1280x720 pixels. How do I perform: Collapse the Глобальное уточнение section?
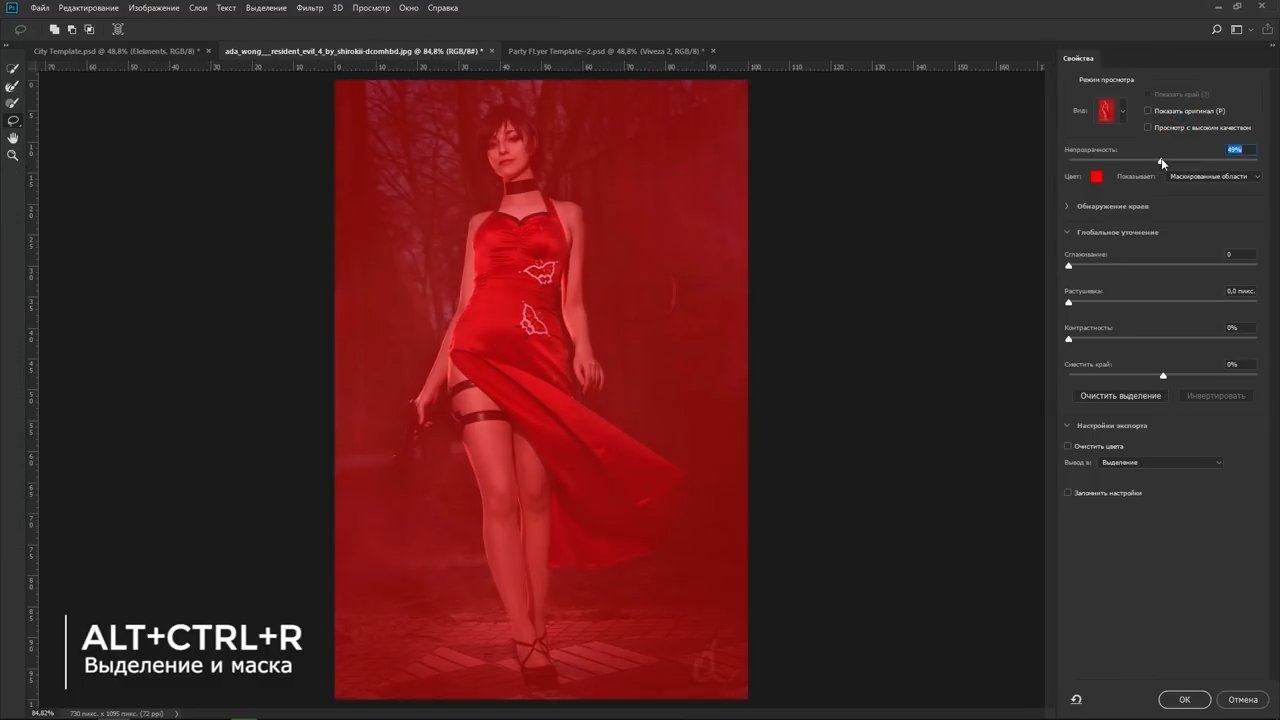[x=1067, y=232]
